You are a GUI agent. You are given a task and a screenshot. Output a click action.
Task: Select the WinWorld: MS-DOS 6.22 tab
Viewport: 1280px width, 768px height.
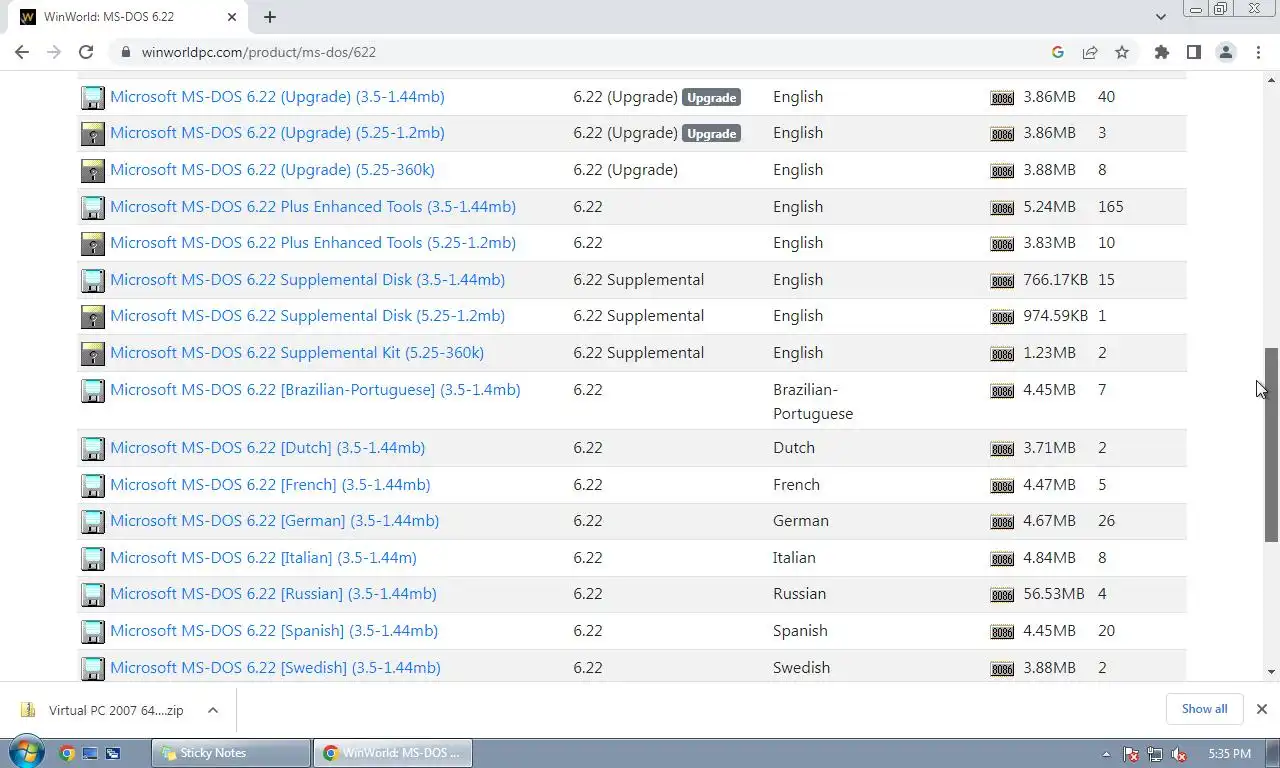pos(130,17)
